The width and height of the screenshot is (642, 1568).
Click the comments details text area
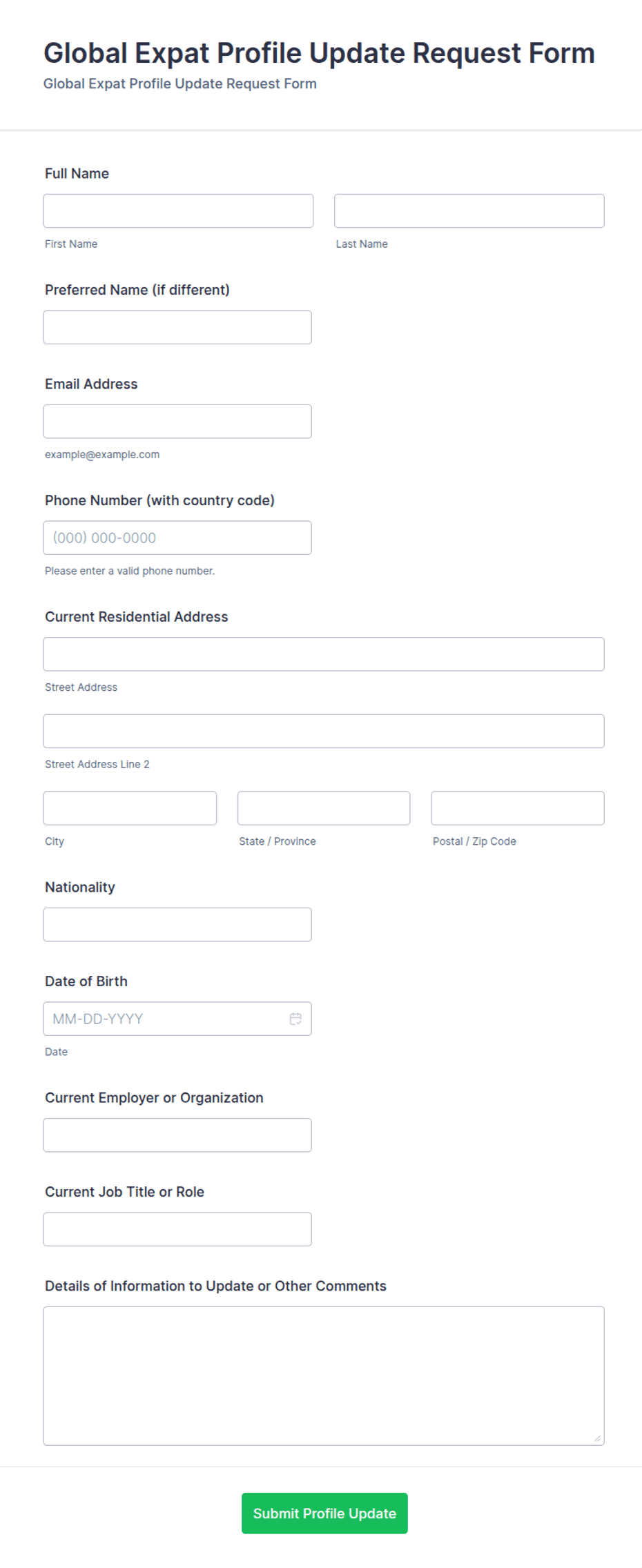324,1376
